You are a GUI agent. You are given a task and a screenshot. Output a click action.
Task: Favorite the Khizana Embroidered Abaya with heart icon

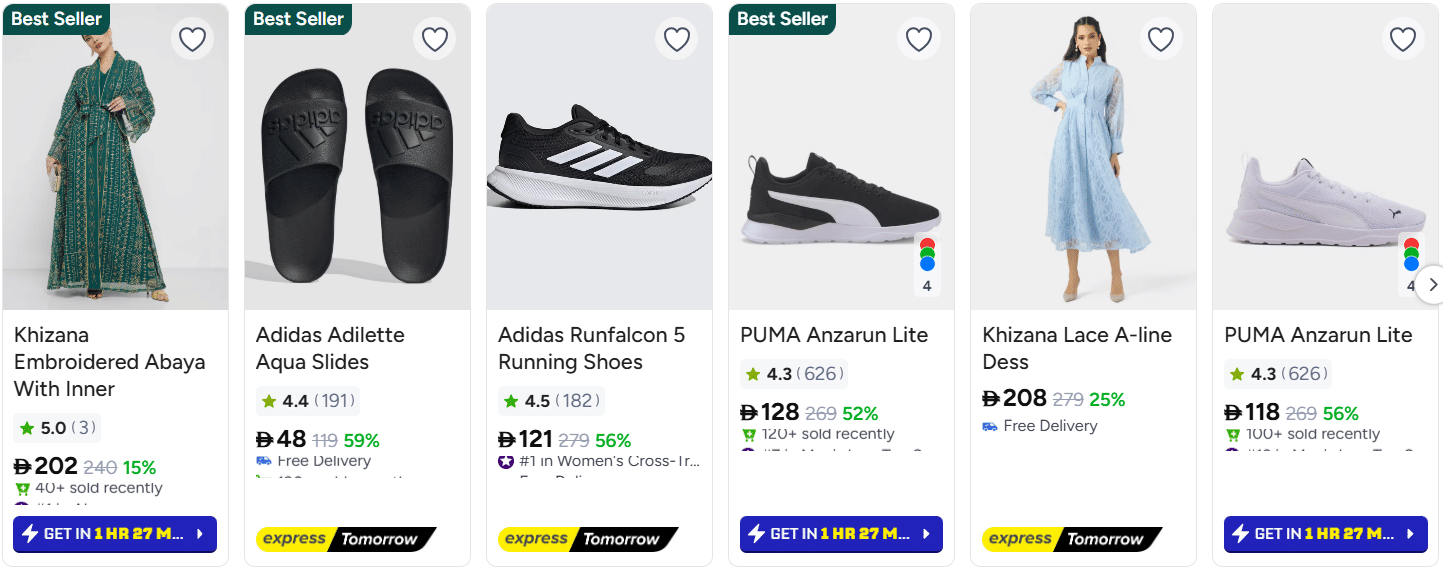(x=192, y=39)
